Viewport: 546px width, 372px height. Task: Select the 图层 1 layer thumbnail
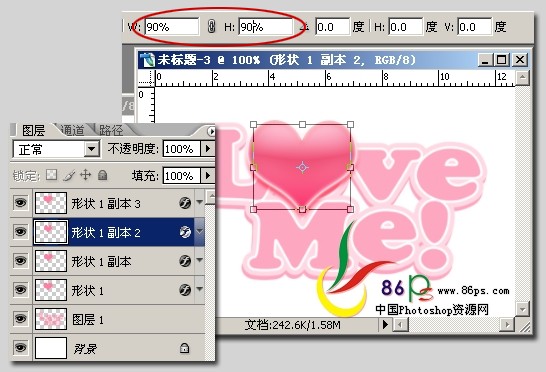(x=51, y=318)
